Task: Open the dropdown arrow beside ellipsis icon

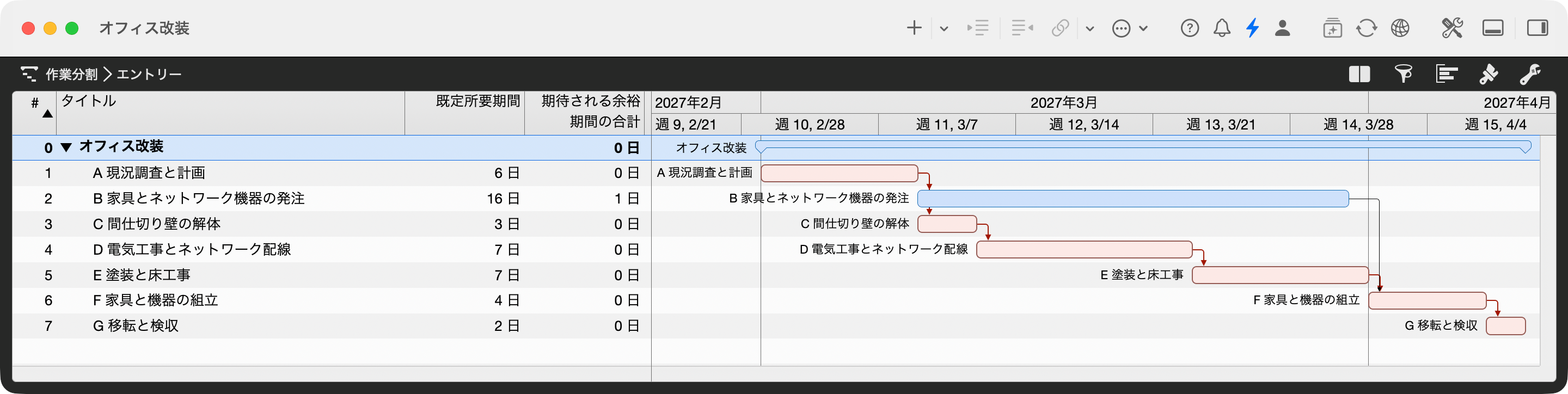Action: coord(1143,29)
